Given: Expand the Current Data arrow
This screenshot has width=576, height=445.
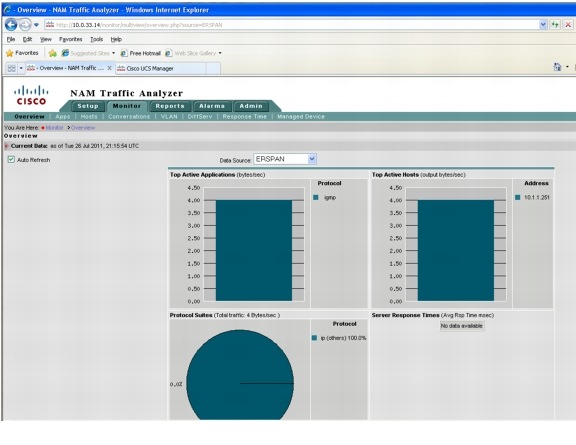Looking at the screenshot, I should click(x=6, y=146).
